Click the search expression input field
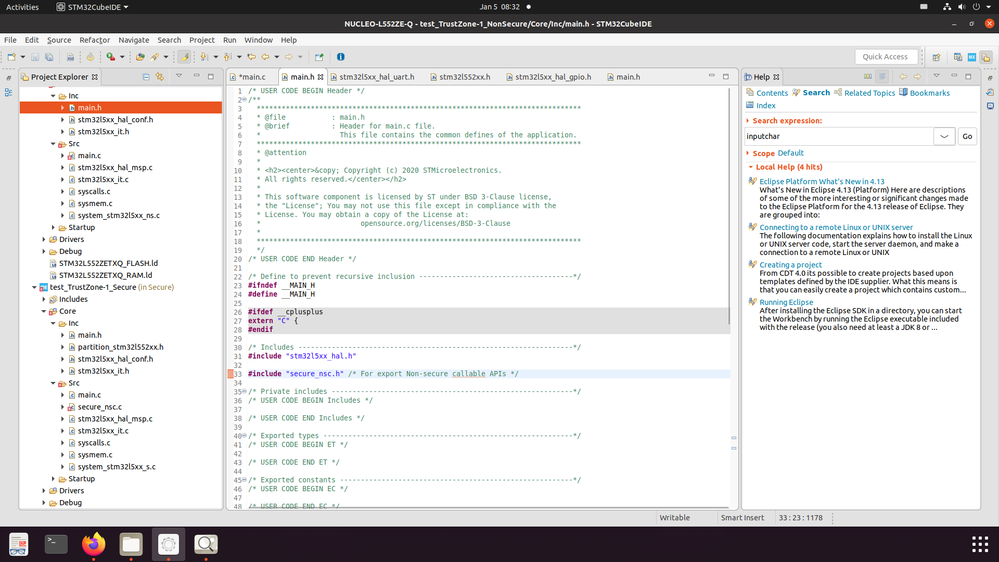Viewport: 999px width, 562px height. pyautogui.click(x=838, y=136)
